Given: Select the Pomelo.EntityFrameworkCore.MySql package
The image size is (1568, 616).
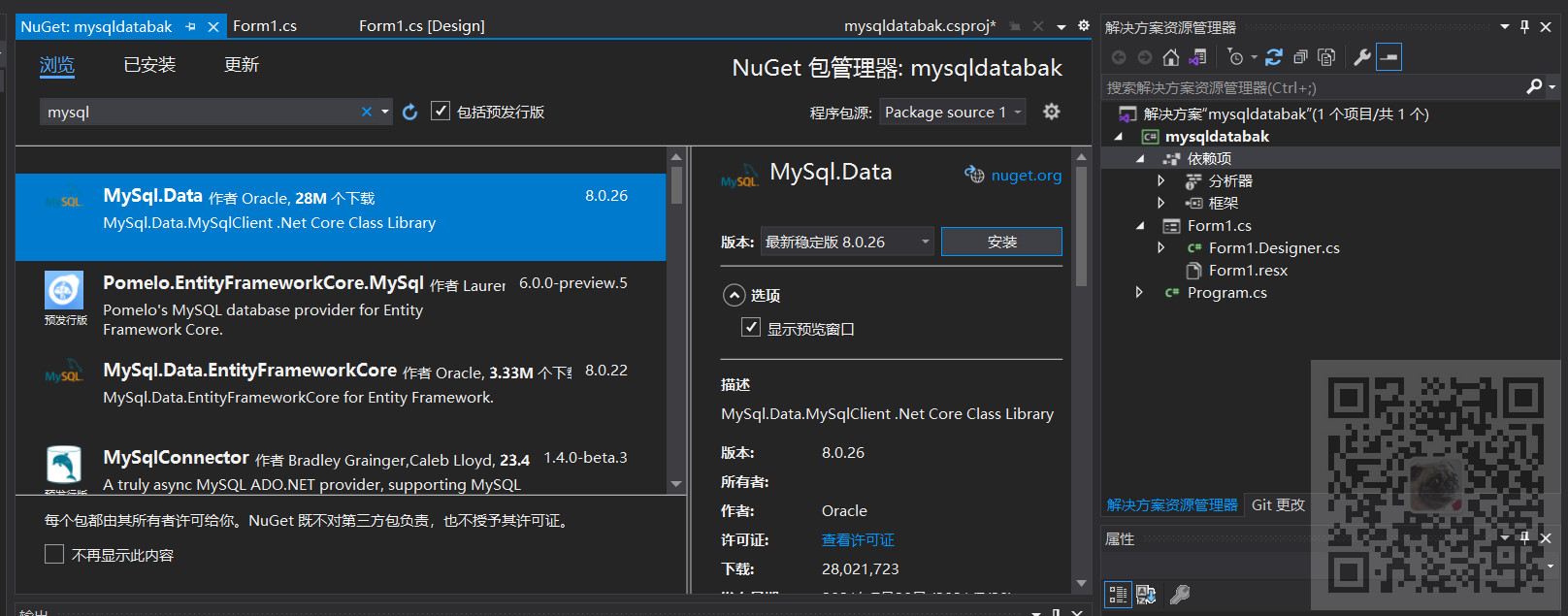Looking at the screenshot, I should [x=341, y=305].
